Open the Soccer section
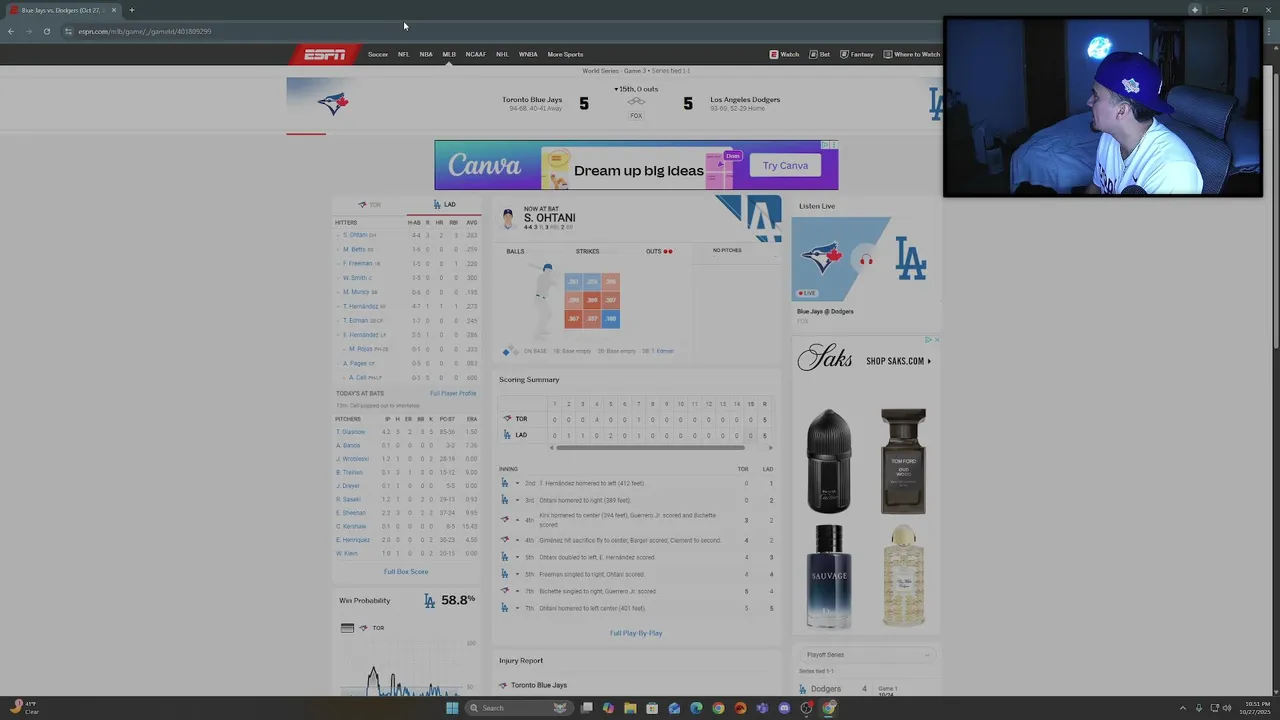Screen dimensions: 1280x720 [378, 54]
